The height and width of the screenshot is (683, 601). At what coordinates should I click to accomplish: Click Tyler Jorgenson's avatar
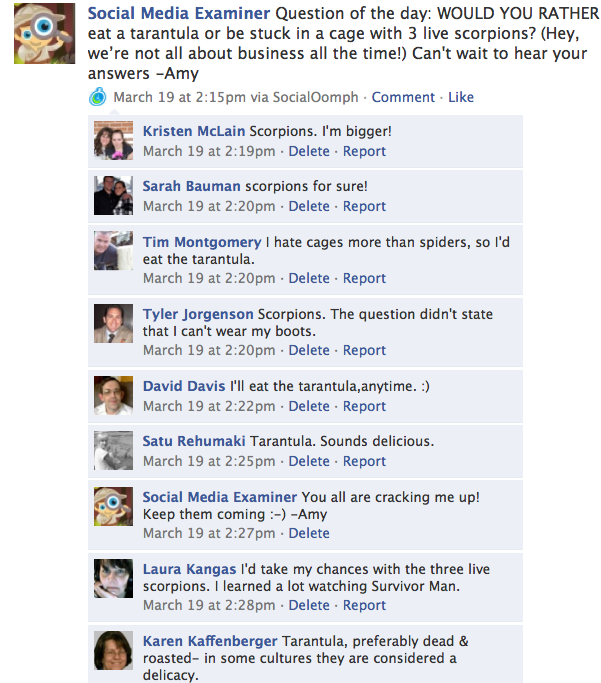114,324
